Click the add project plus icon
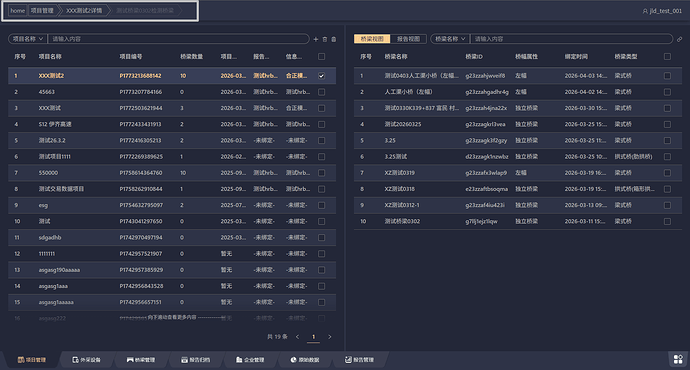690x370 pixels. [x=316, y=39]
